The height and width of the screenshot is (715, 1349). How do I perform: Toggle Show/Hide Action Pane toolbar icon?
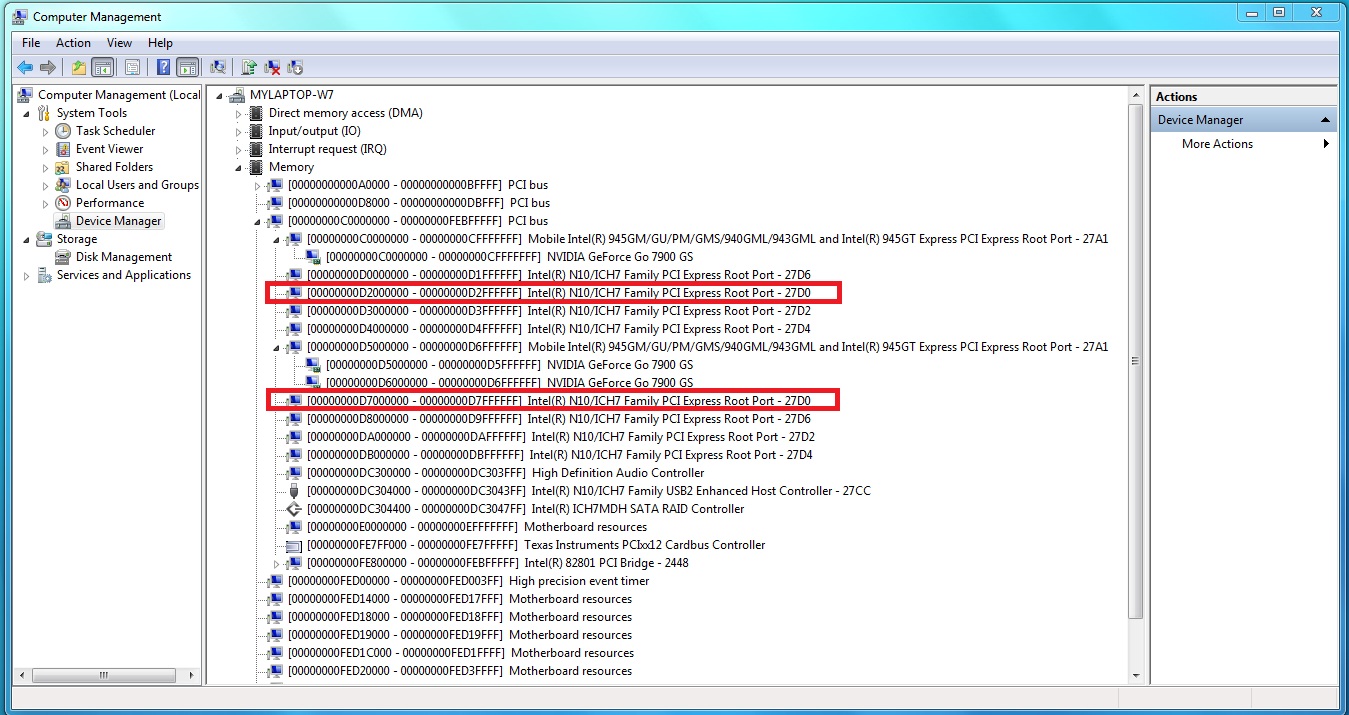pyautogui.click(x=187, y=68)
